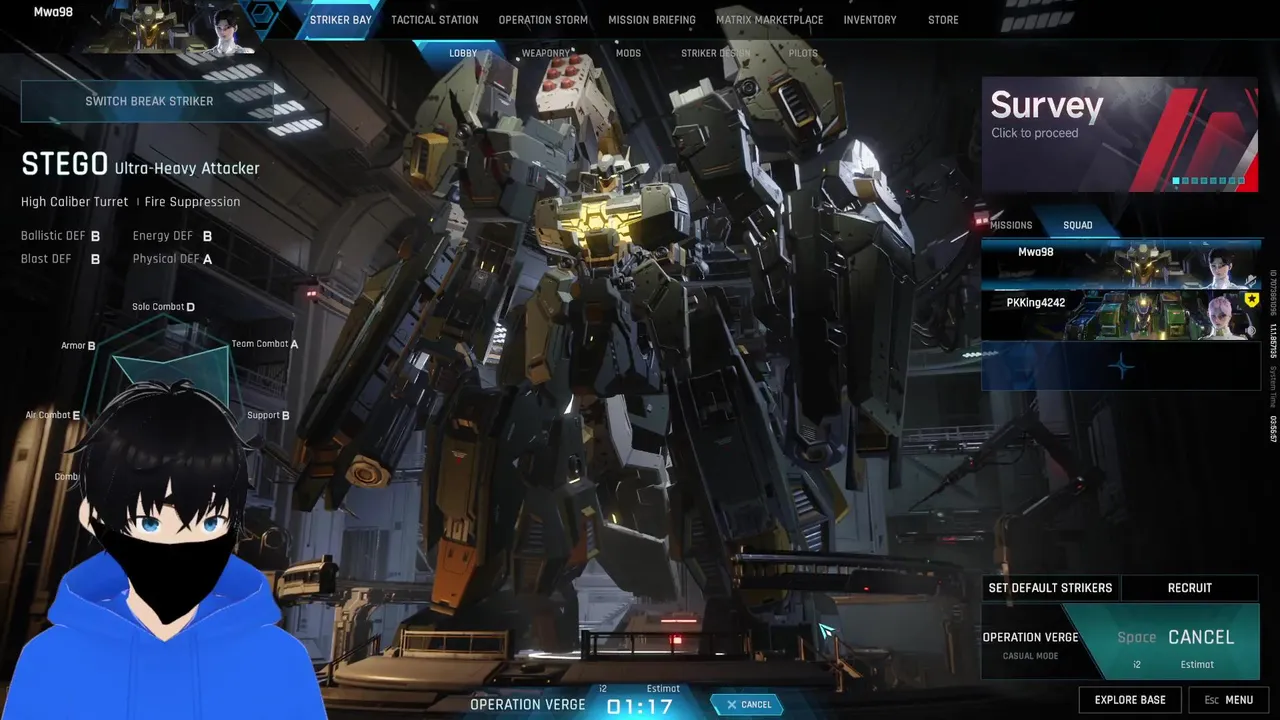Open the Store tab
The width and height of the screenshot is (1280, 720).
943,20
